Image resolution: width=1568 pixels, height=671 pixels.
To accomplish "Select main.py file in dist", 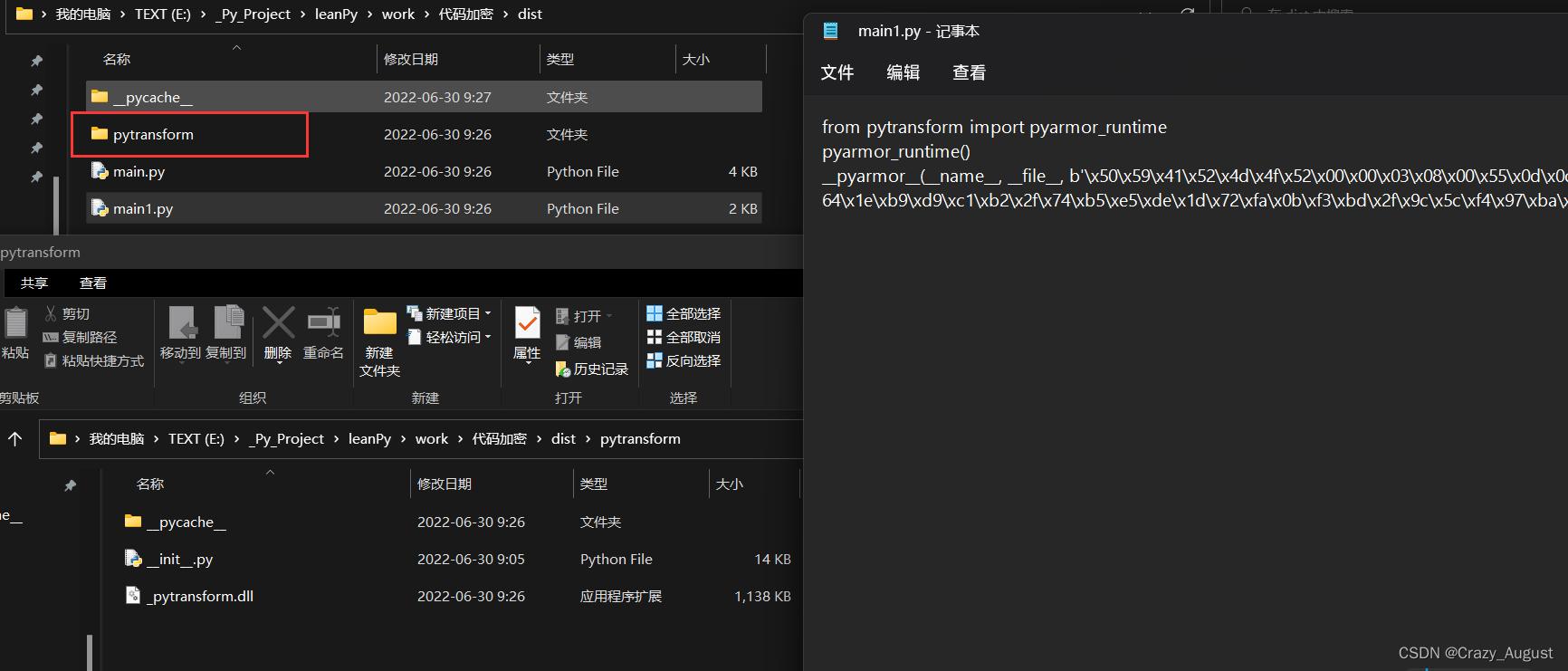I will [424, 171].
